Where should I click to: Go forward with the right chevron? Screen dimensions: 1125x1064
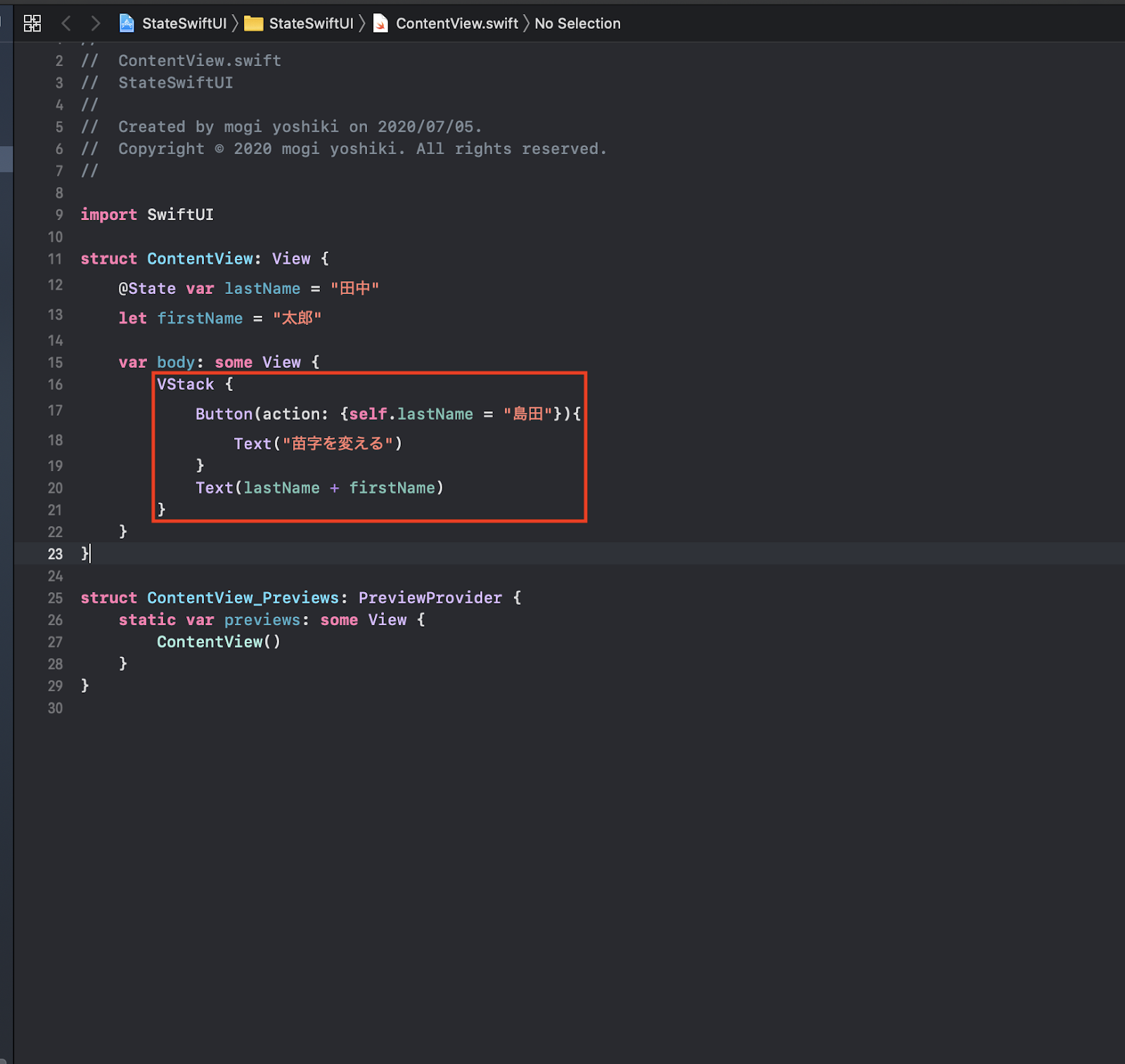pyautogui.click(x=96, y=23)
